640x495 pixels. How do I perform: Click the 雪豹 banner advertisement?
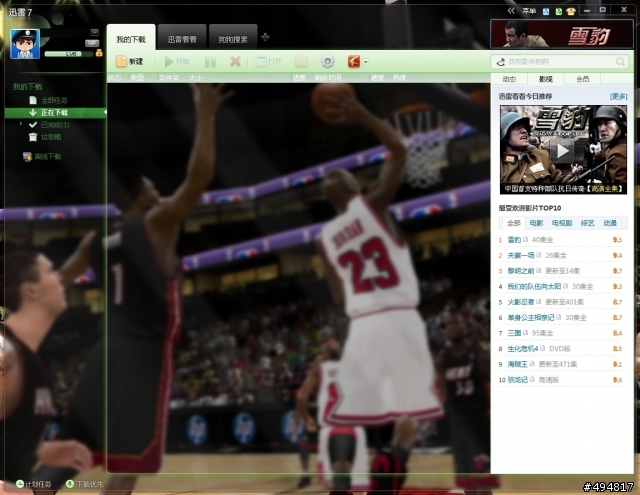click(562, 34)
